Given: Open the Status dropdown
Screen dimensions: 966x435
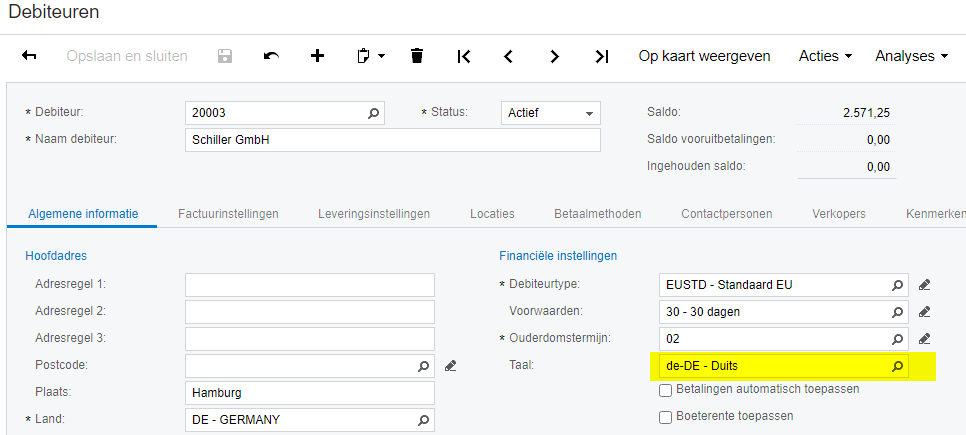Looking at the screenshot, I should tap(589, 114).
